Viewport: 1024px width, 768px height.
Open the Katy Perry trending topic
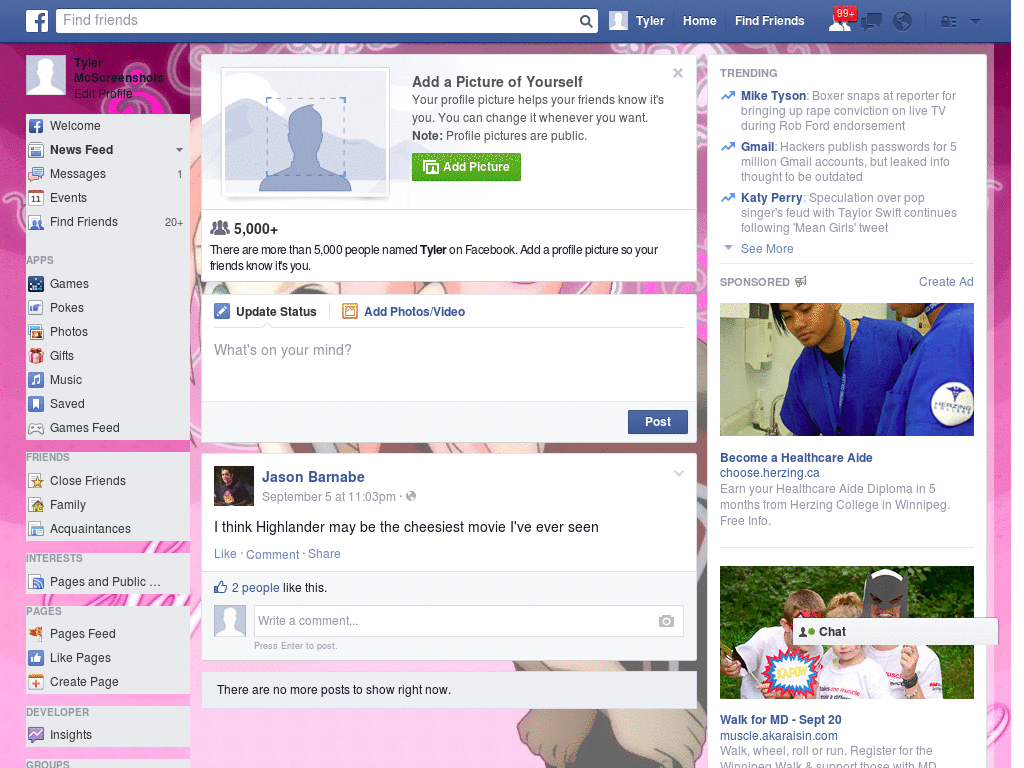771,198
